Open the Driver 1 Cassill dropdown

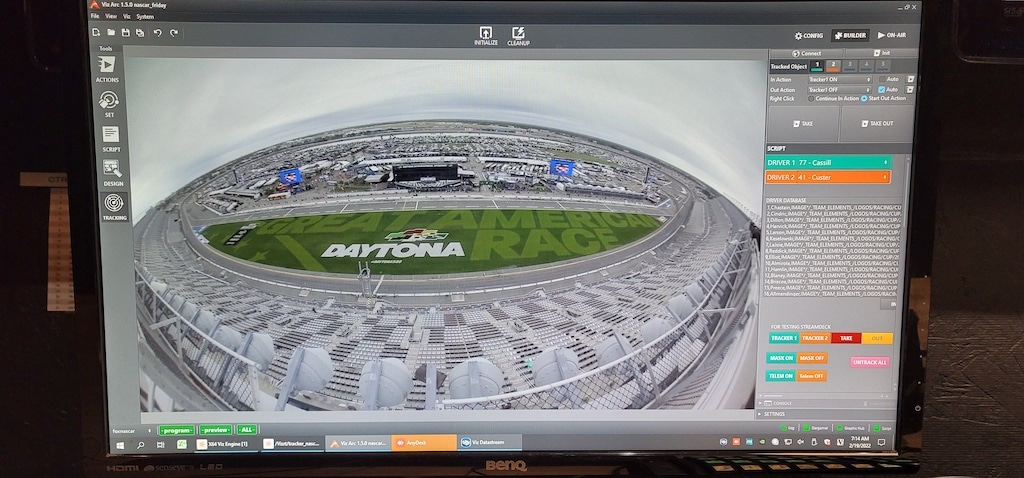click(827, 161)
